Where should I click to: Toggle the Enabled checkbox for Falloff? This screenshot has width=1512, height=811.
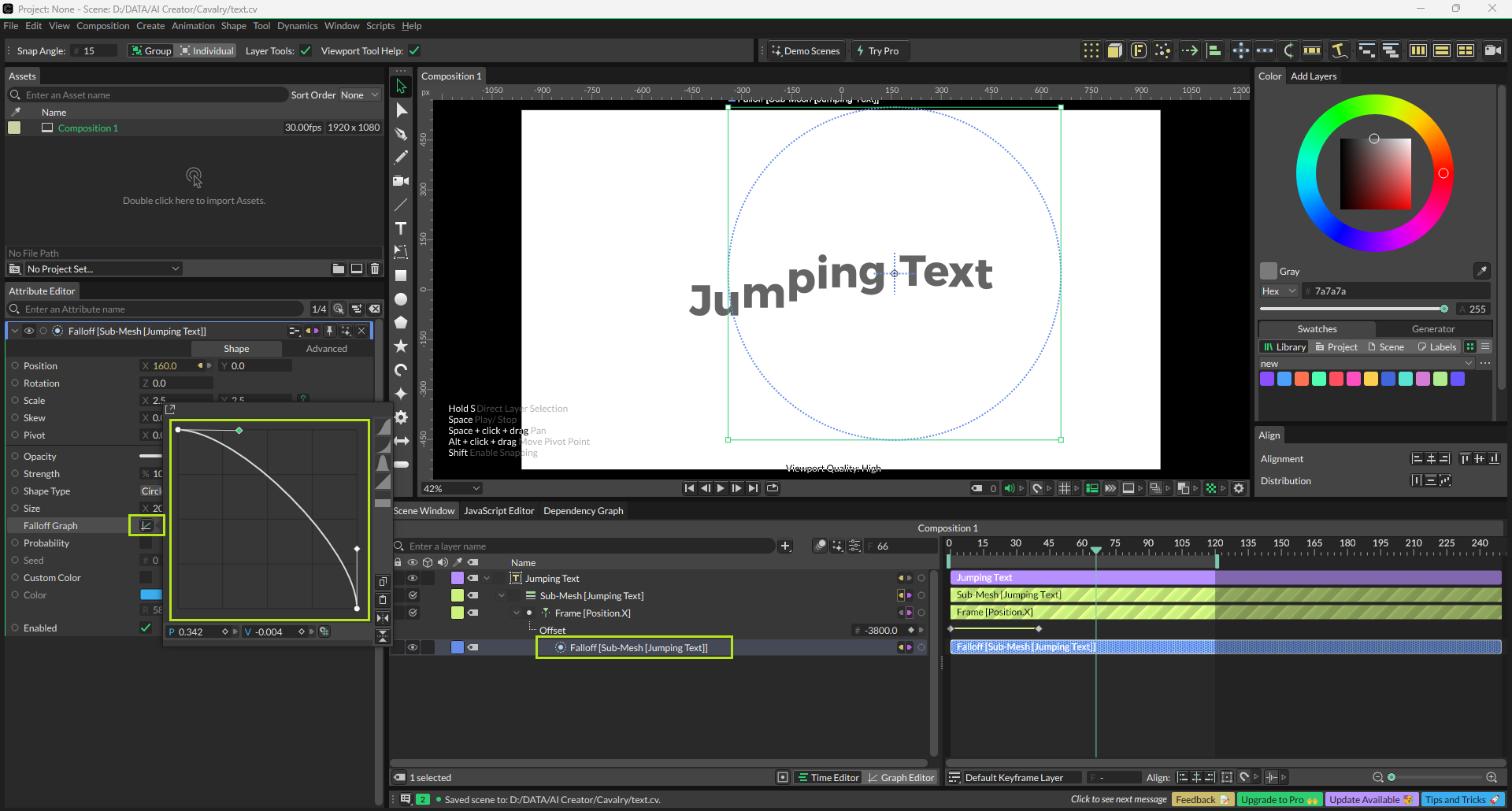click(146, 628)
